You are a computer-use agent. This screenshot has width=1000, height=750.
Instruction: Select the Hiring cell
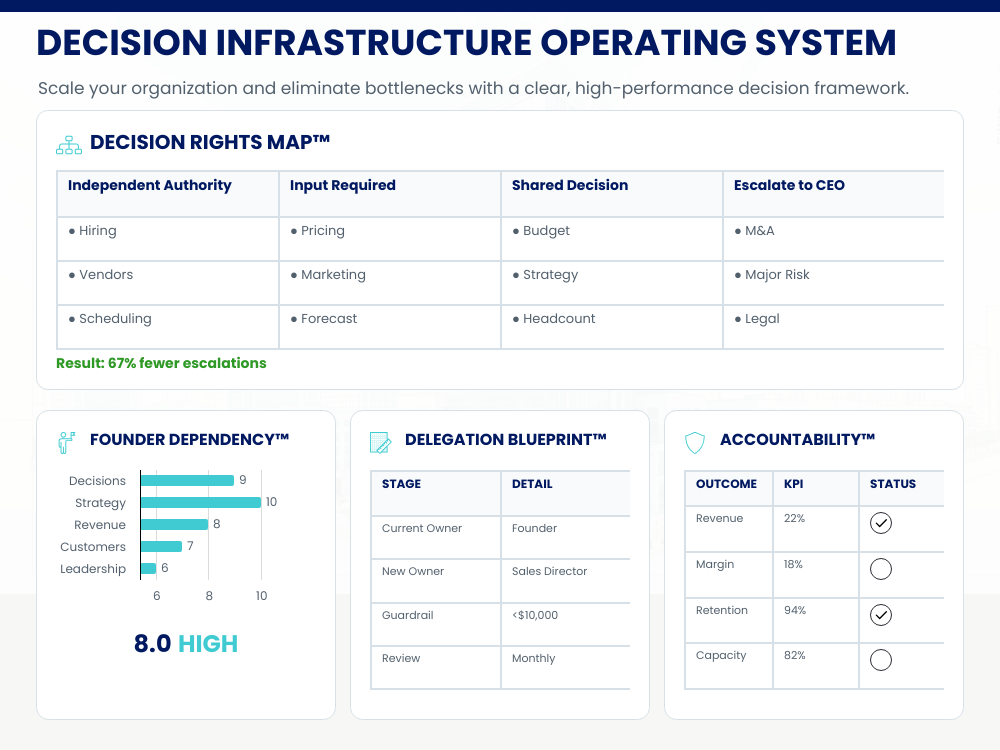pos(168,239)
